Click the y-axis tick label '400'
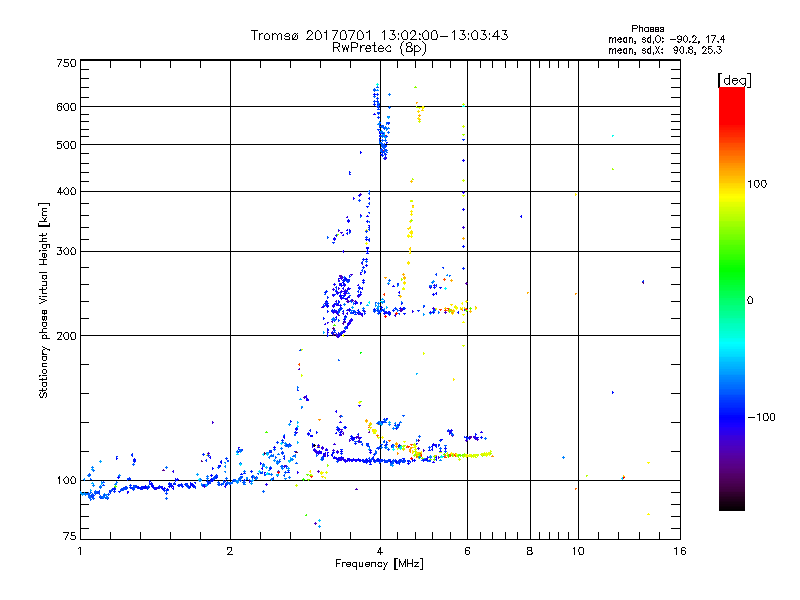Viewport: 800px width, 600px height. point(66,191)
